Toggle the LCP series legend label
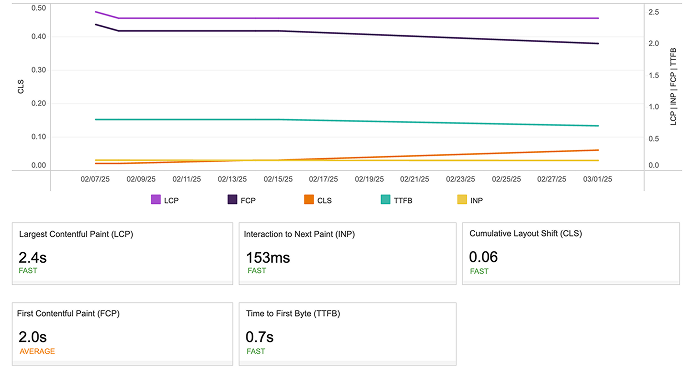The height and width of the screenshot is (372, 696). pos(171,201)
